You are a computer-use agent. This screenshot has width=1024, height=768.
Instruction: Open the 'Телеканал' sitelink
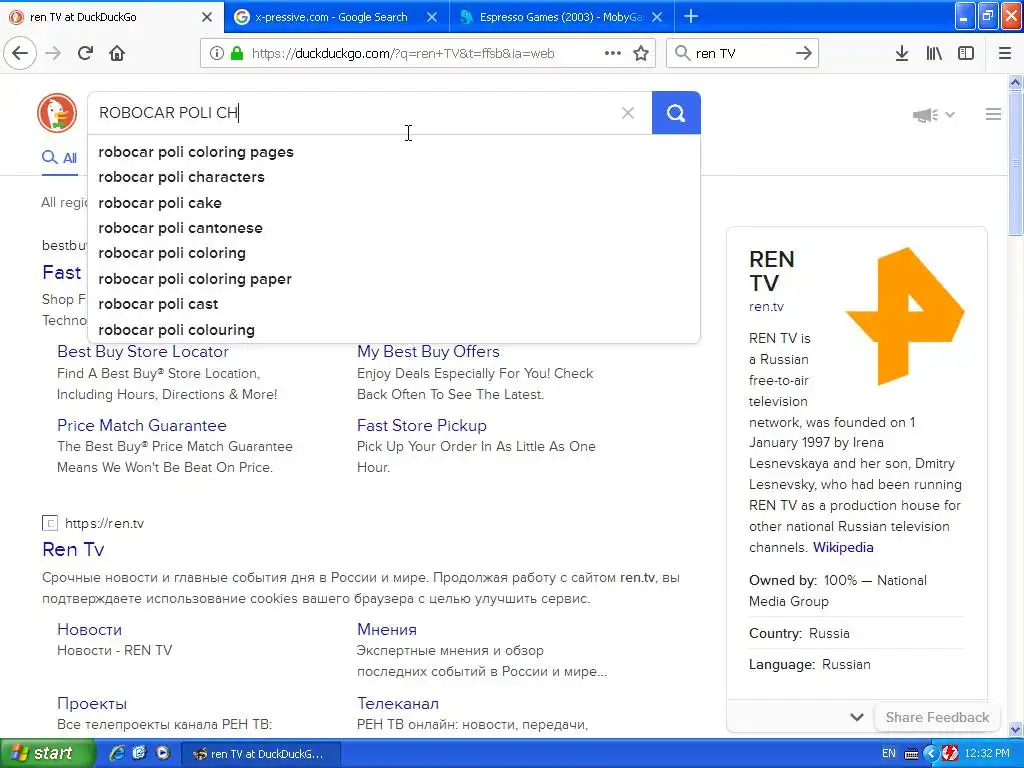pos(398,703)
